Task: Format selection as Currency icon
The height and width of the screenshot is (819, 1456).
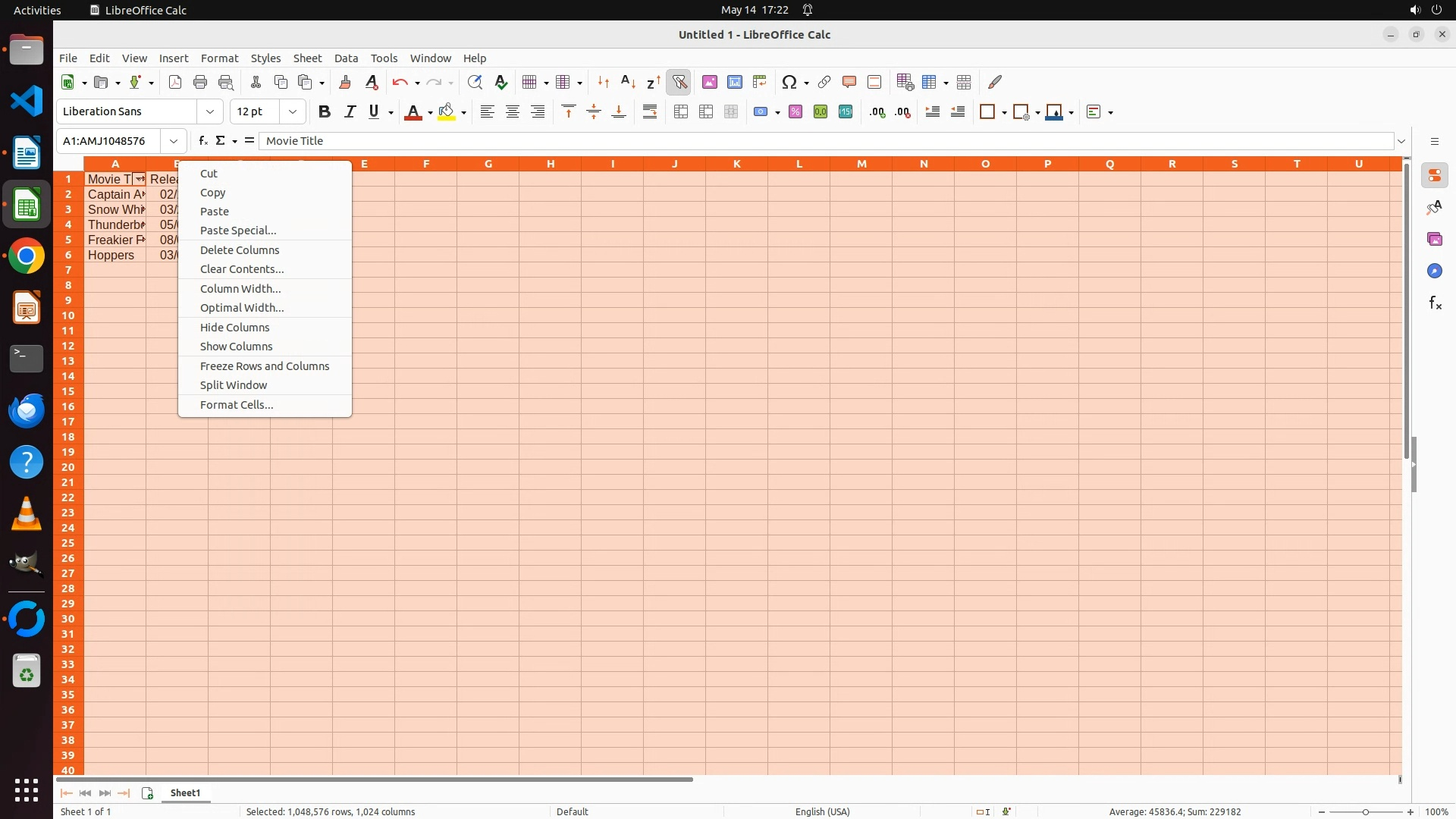Action: click(x=761, y=112)
